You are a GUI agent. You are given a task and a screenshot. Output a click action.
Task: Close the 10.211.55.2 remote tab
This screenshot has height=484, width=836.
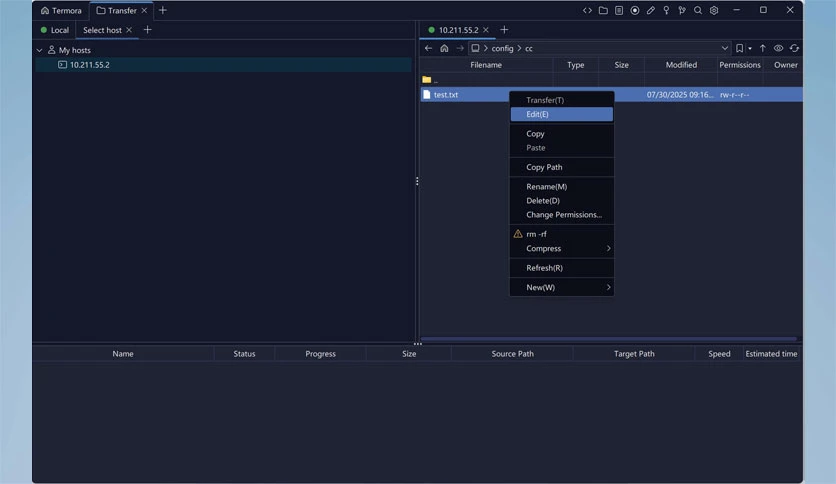[x=486, y=30]
